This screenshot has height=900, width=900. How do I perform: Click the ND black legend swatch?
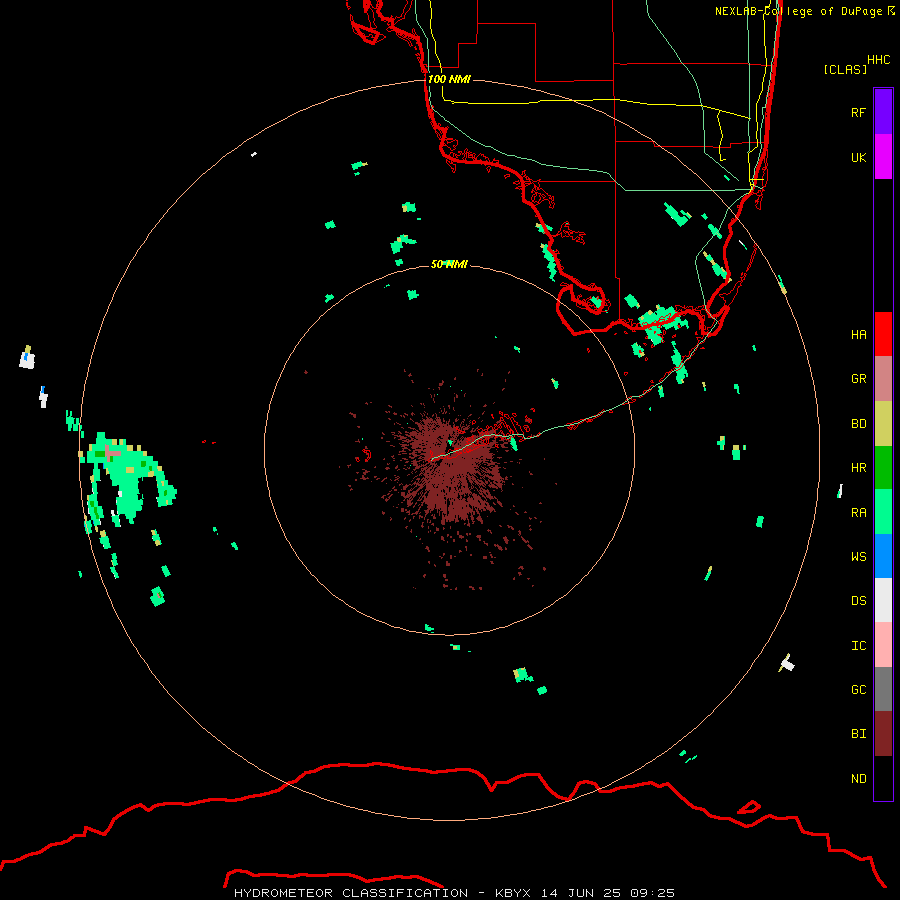click(x=883, y=778)
